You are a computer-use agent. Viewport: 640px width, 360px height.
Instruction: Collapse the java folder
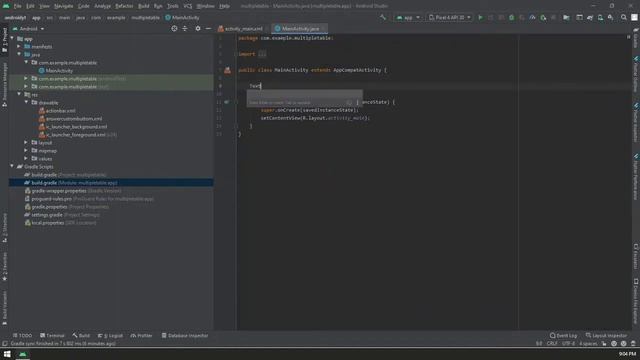19,54
